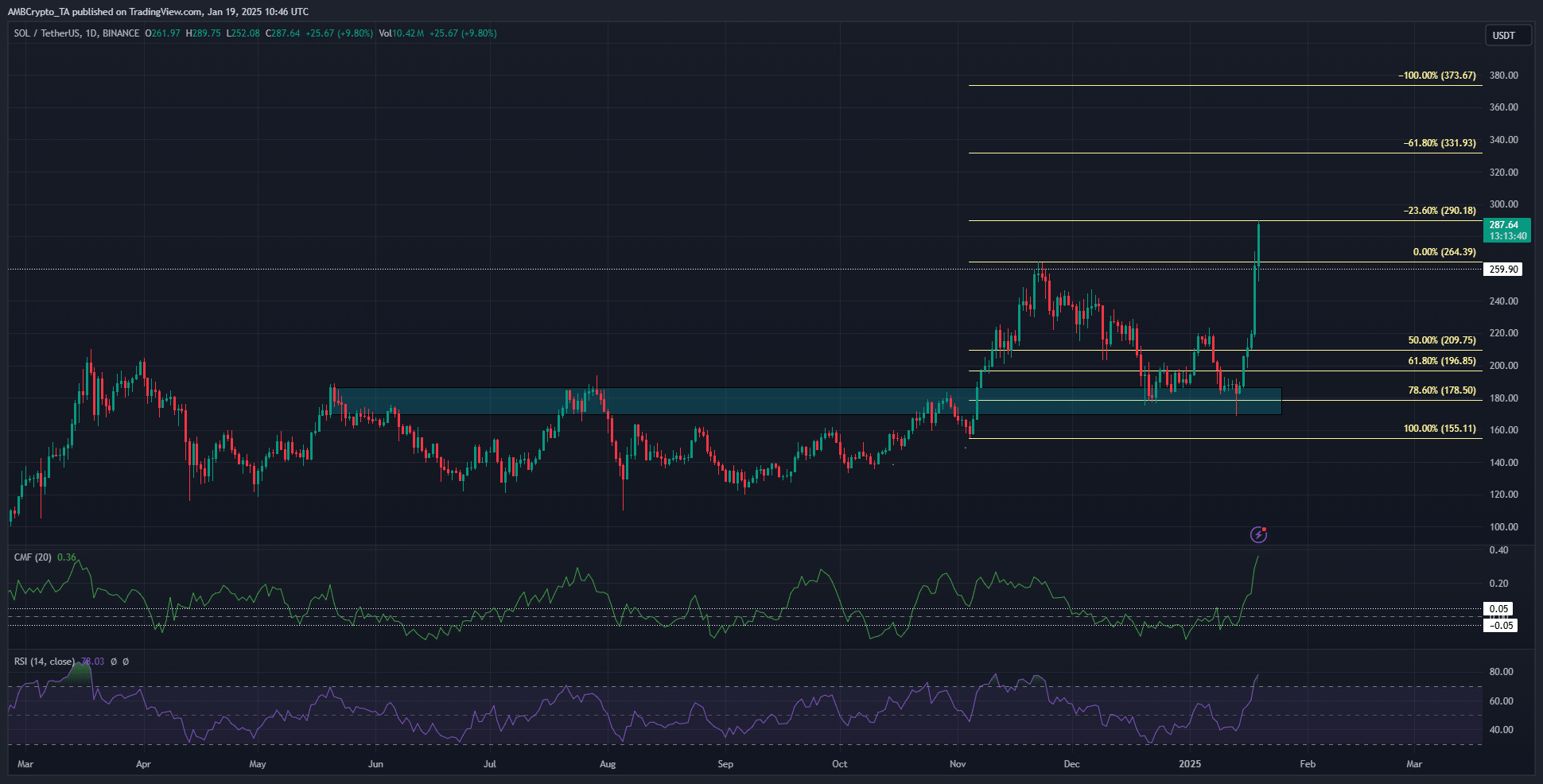Click the 100.00 price axis label

click(1504, 527)
